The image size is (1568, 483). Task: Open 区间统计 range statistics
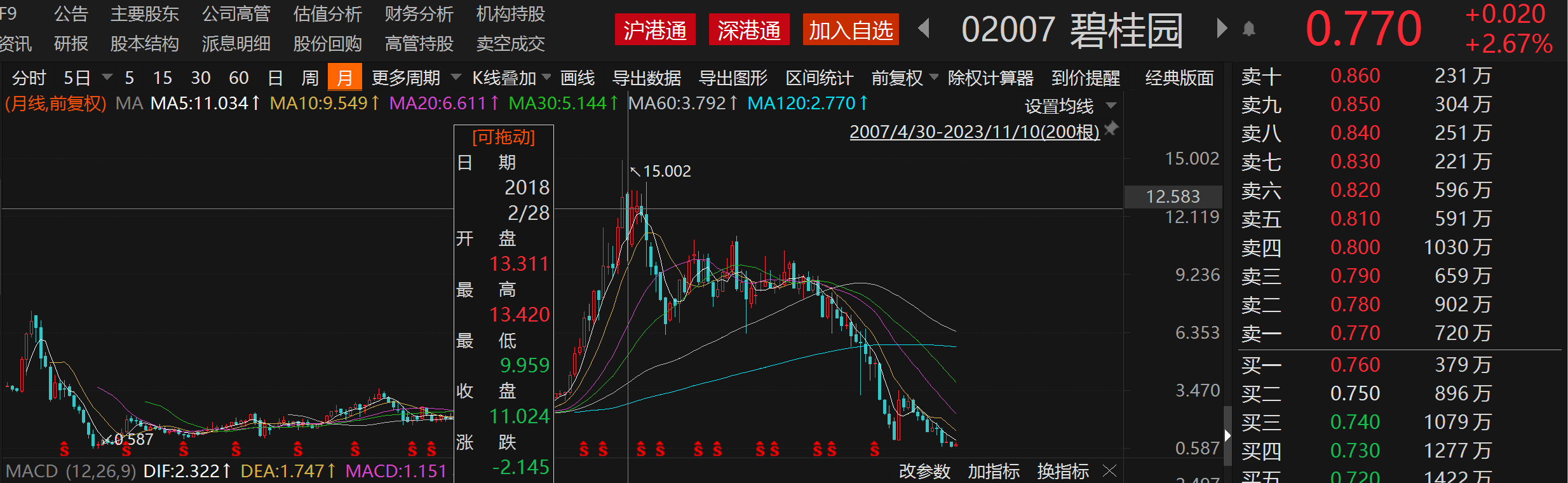[x=820, y=78]
